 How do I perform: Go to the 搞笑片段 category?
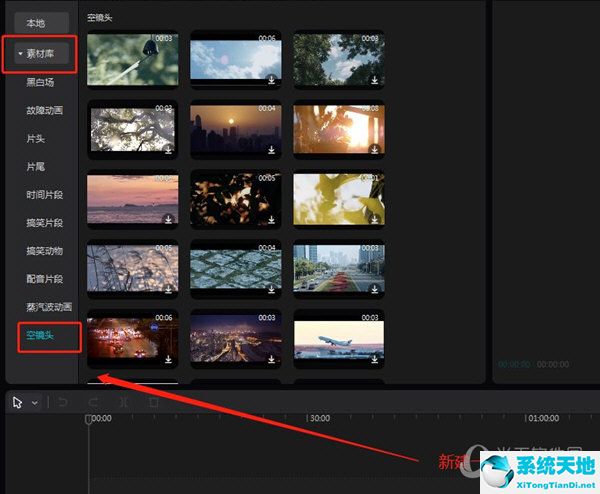coord(45,222)
